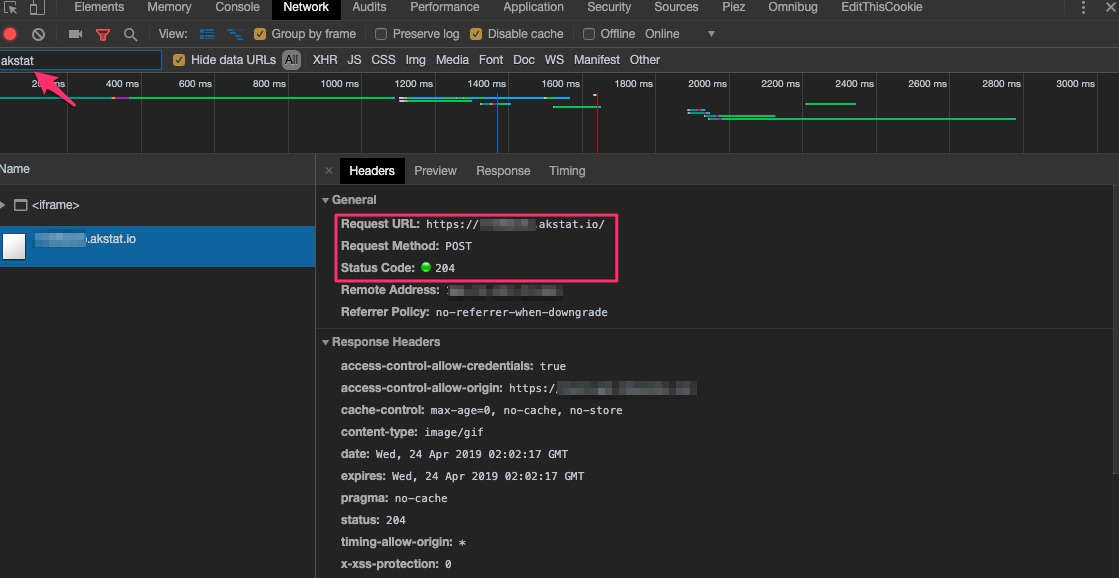Open the Piez tab
The height and width of the screenshot is (578, 1119).
733,8
